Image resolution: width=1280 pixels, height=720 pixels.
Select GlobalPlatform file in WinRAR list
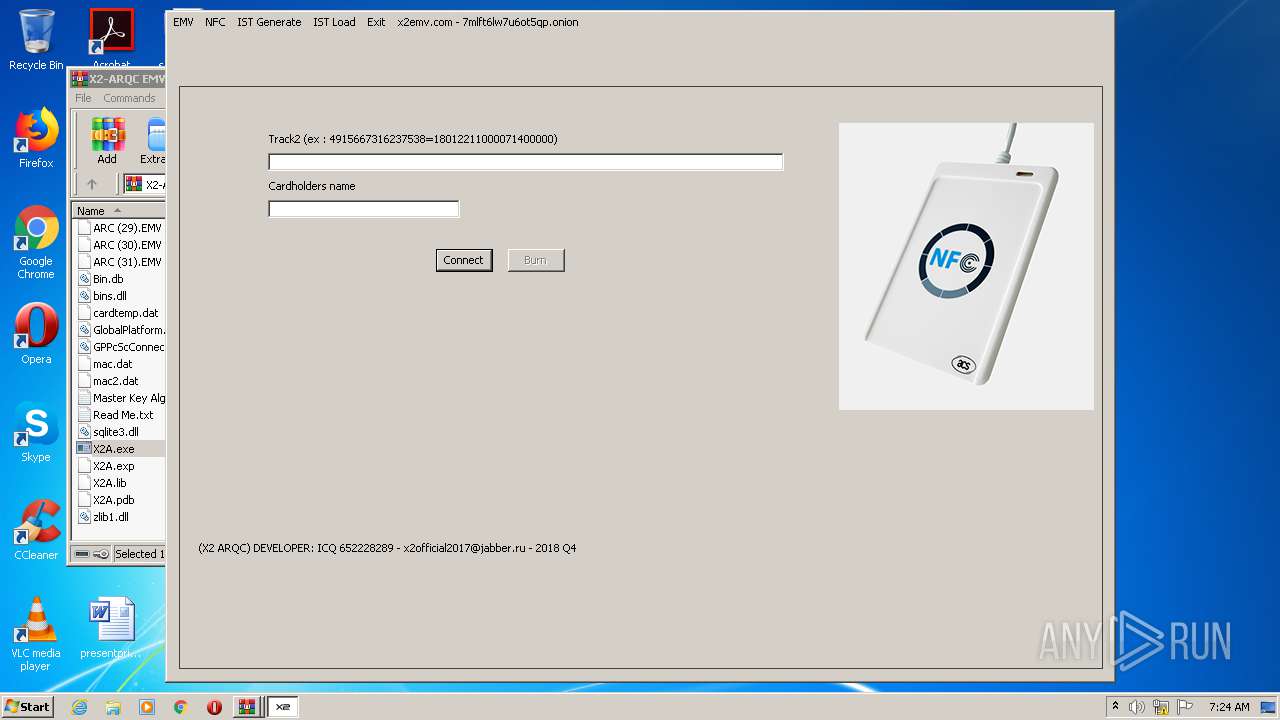click(x=120, y=330)
